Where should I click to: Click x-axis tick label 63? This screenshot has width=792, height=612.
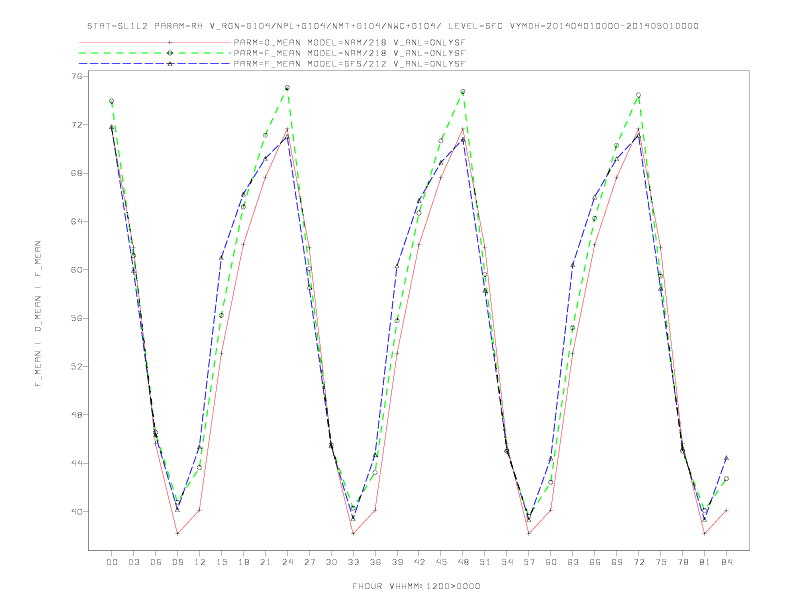tap(573, 562)
